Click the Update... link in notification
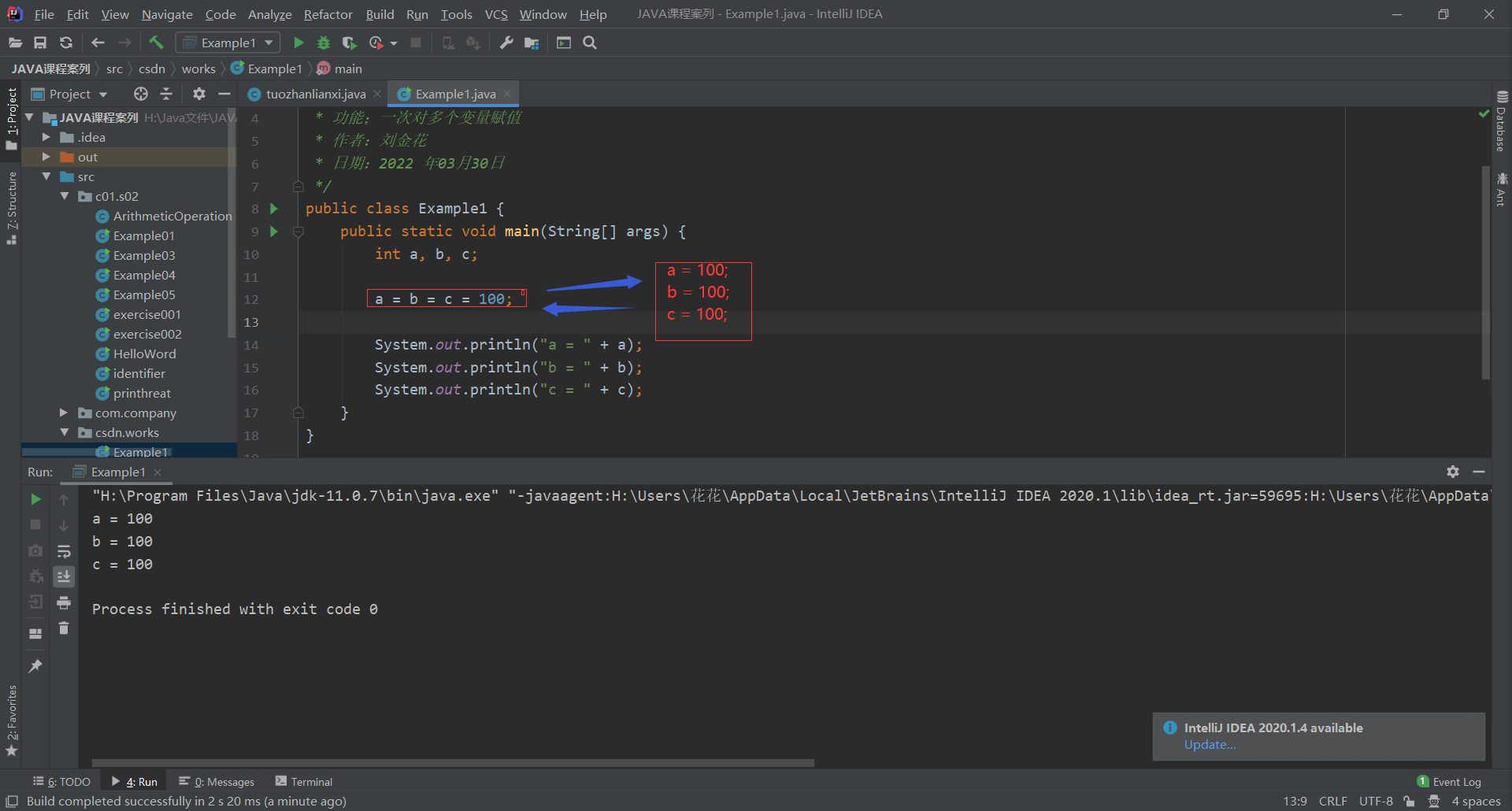Screen dimensions: 1512x811 (1210, 745)
